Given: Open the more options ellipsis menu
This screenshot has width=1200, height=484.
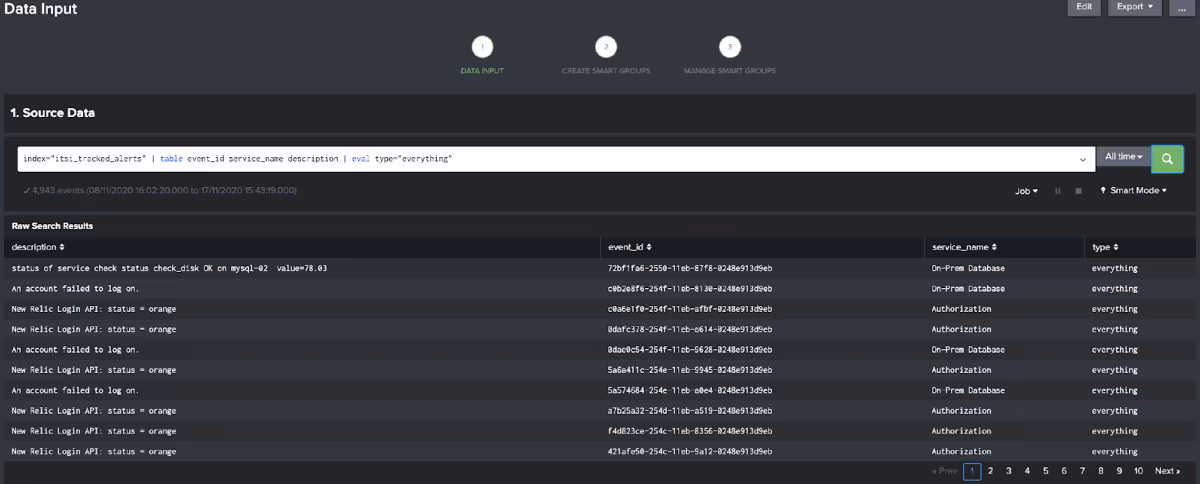Looking at the screenshot, I should tap(1181, 7).
